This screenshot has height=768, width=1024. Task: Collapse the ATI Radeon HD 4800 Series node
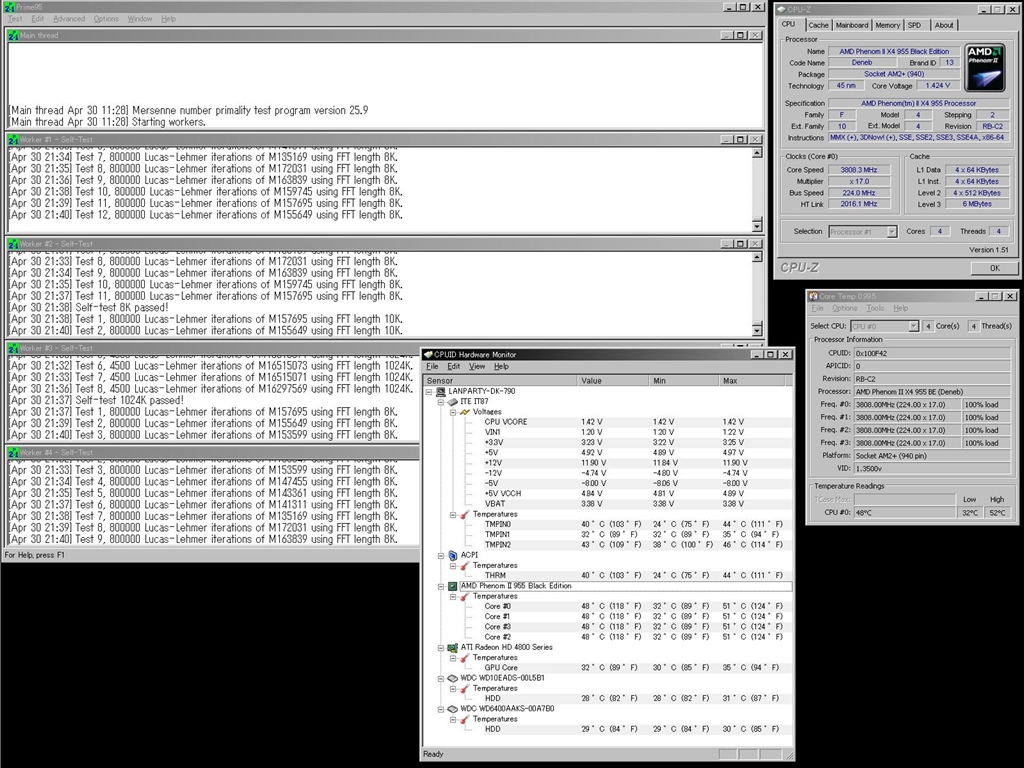coord(440,648)
